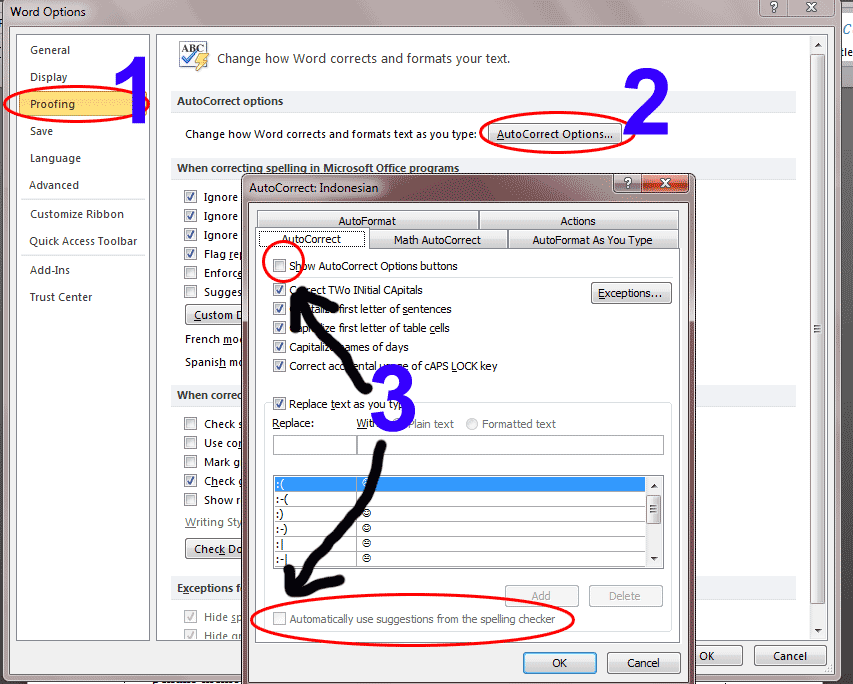Open help in the Word Options title bar

774,7
